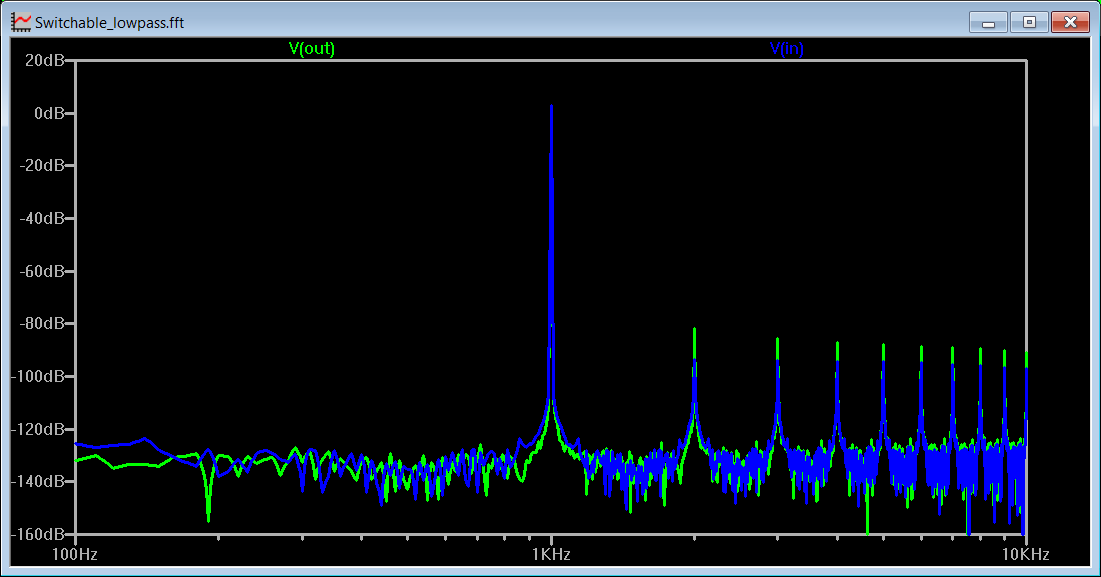This screenshot has width=1101, height=577.
Task: Click the 100Hz frequency axis label
Action: point(75,555)
